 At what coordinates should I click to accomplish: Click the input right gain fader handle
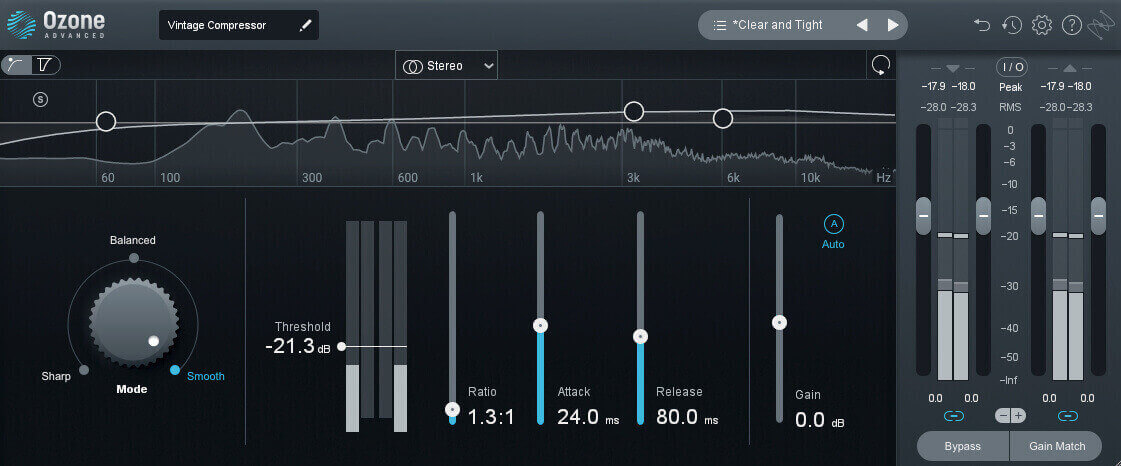click(984, 216)
